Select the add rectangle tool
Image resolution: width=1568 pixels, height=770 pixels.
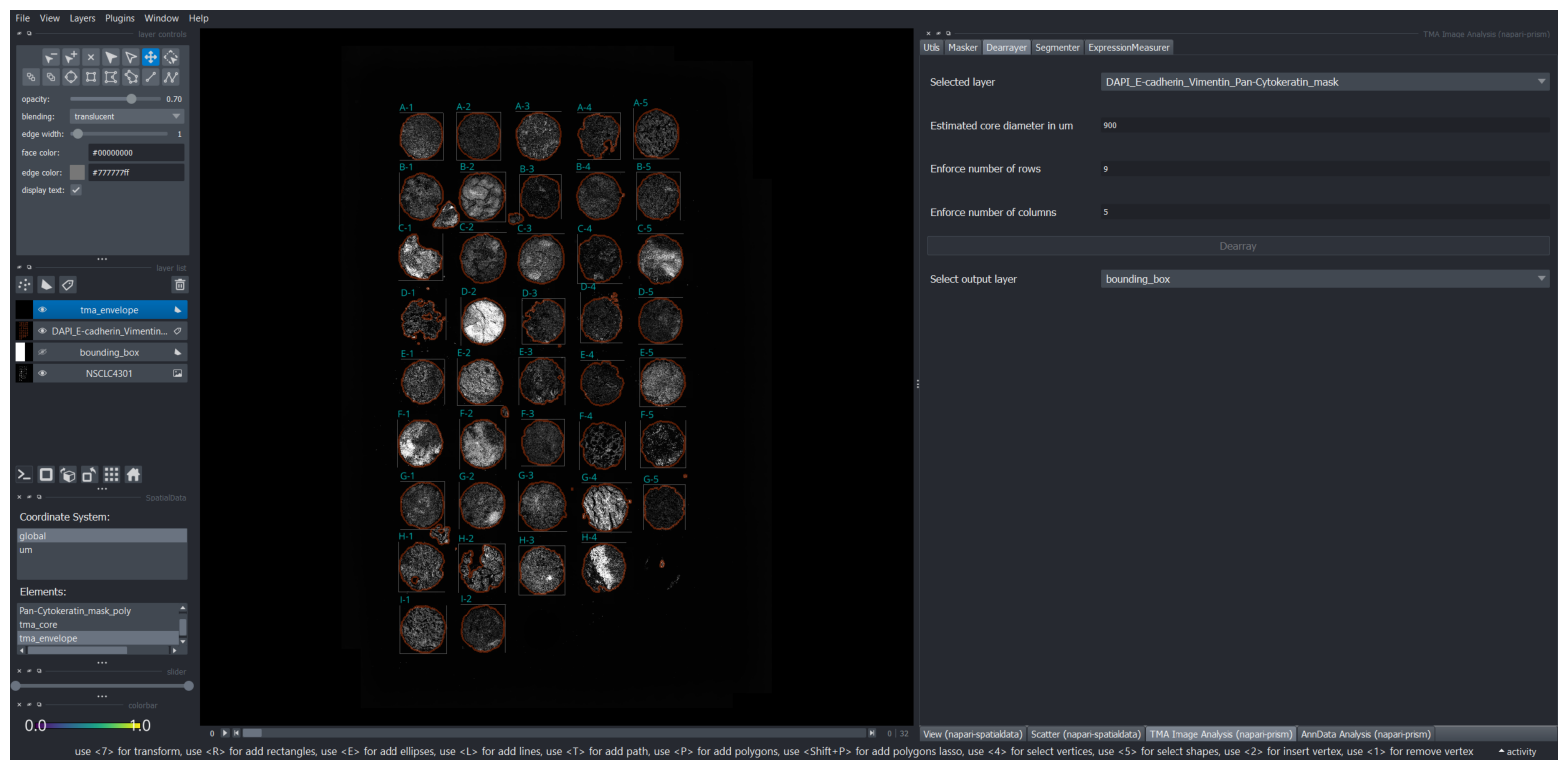click(x=91, y=77)
